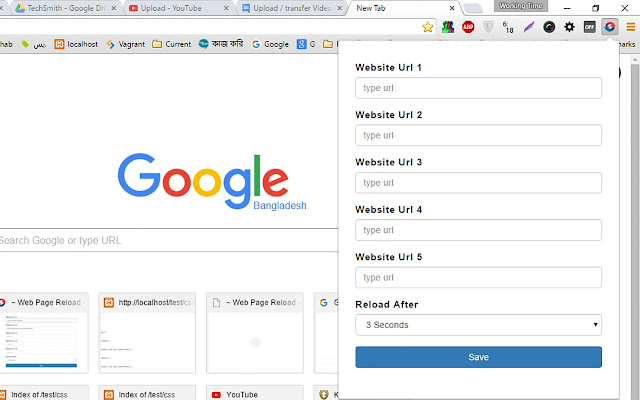Viewport: 640px width, 400px height.
Task: Open the Bengali-titled bookmark
Action: pos(221,44)
